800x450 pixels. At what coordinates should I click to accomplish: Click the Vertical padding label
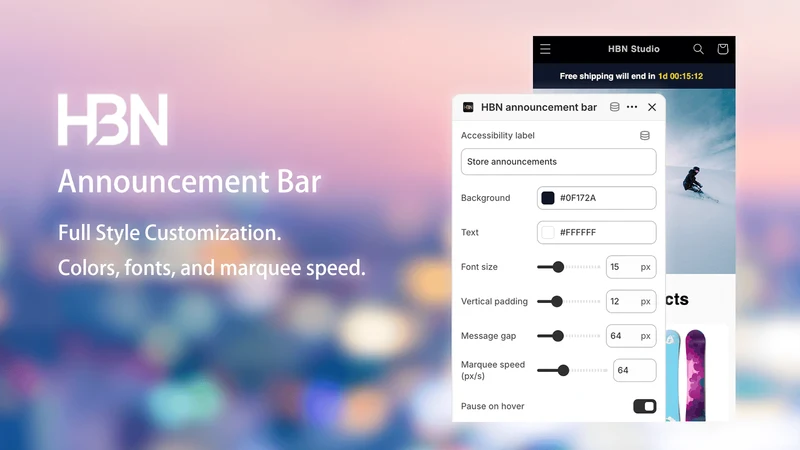pos(494,301)
